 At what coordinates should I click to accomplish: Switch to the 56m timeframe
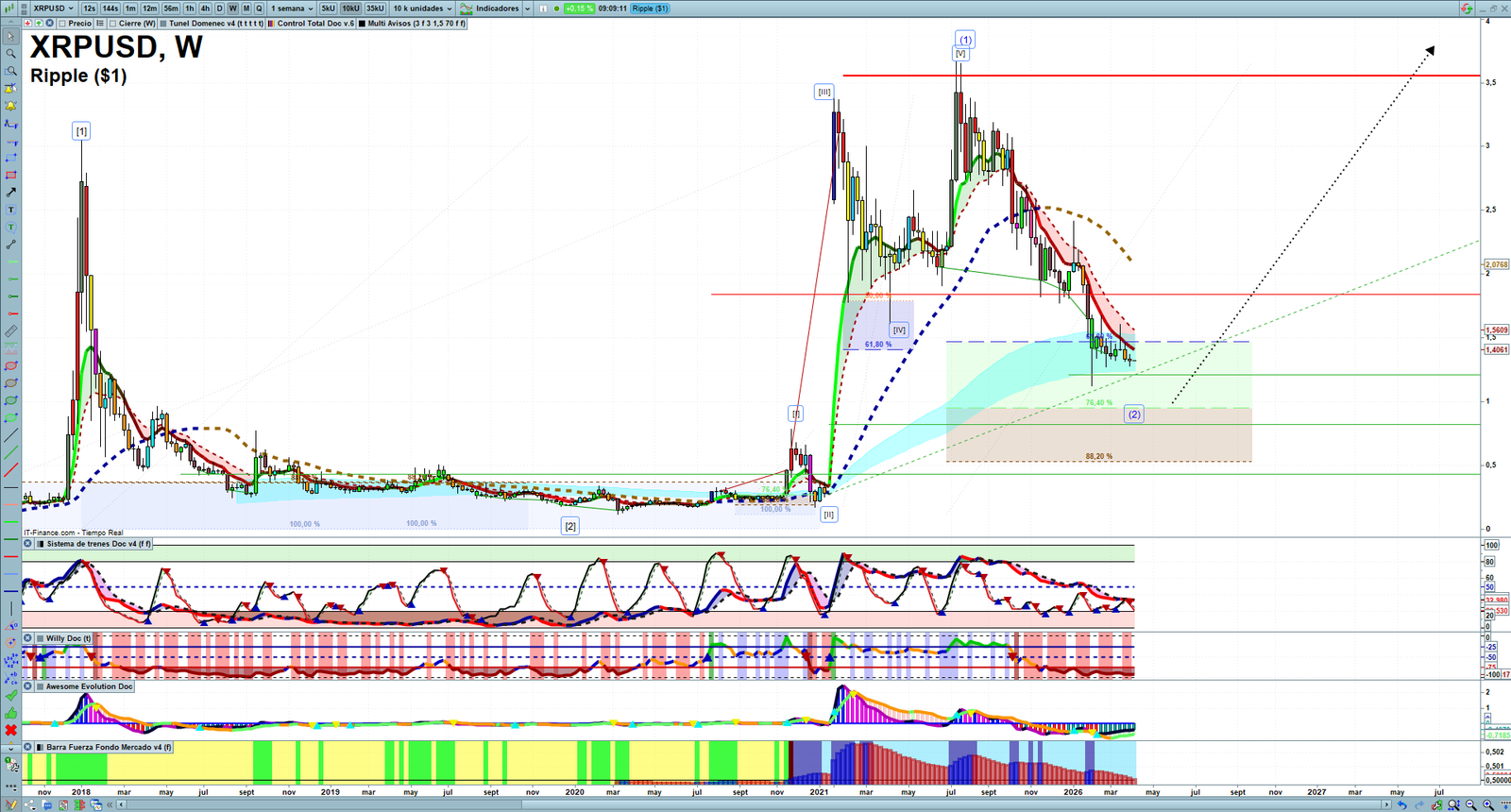click(x=171, y=8)
